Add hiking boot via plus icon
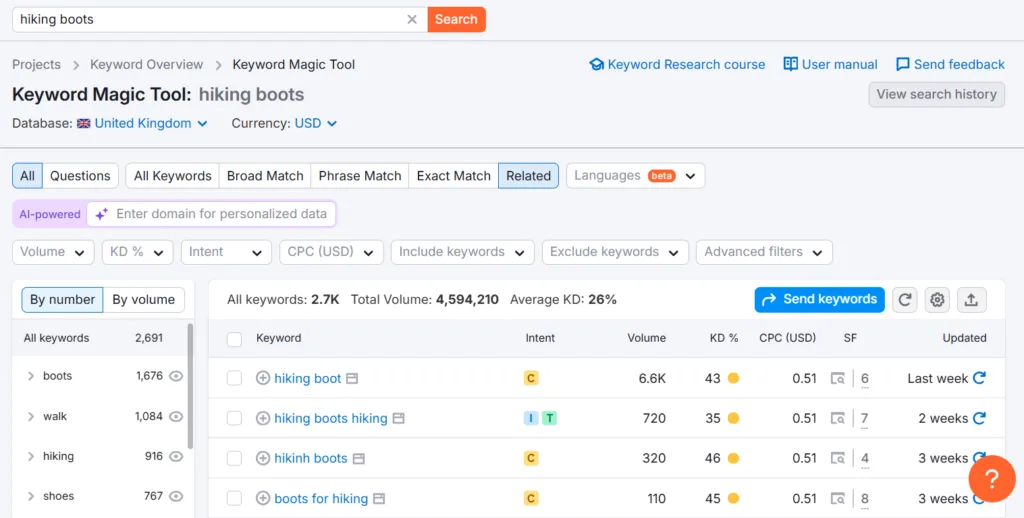 tap(263, 378)
